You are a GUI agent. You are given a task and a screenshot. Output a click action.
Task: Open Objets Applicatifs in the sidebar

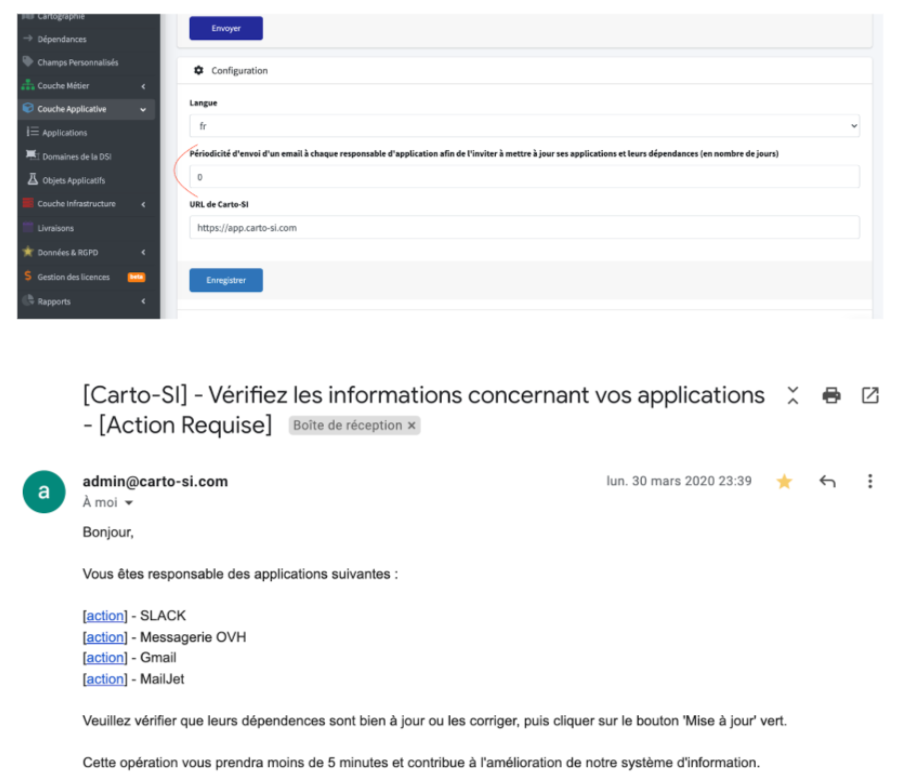pyautogui.click(x=73, y=180)
